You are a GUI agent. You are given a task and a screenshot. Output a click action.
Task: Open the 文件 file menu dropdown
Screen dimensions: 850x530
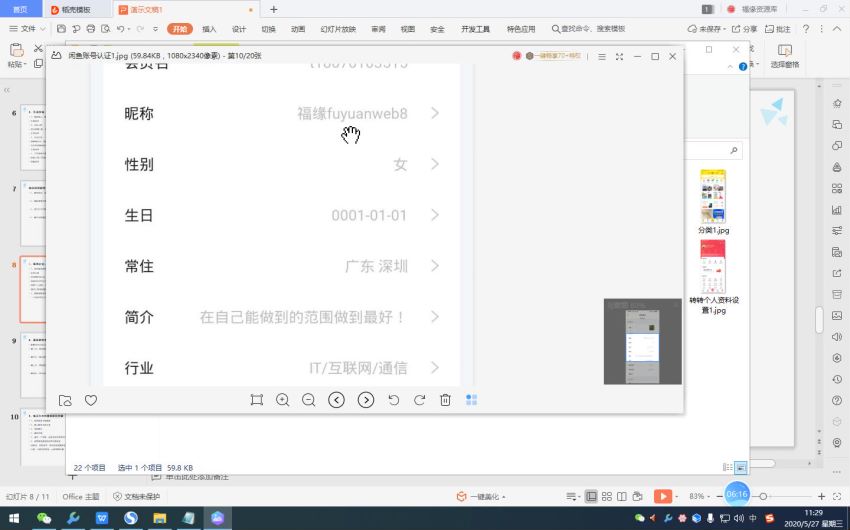pyautogui.click(x=27, y=29)
